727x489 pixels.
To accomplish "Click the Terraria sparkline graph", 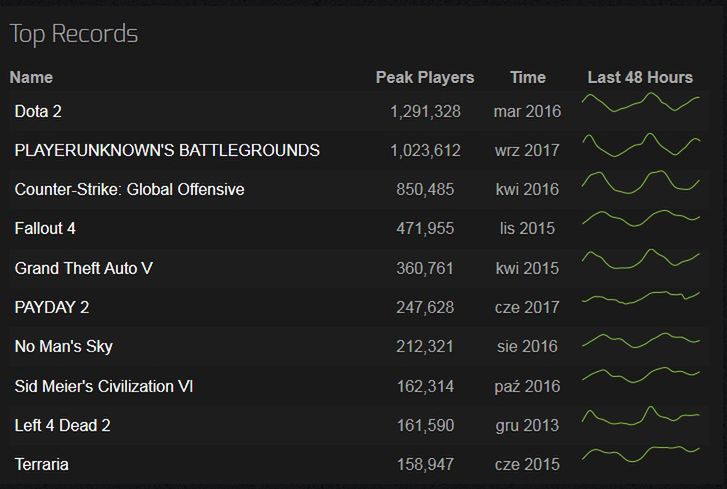I will coord(641,454).
